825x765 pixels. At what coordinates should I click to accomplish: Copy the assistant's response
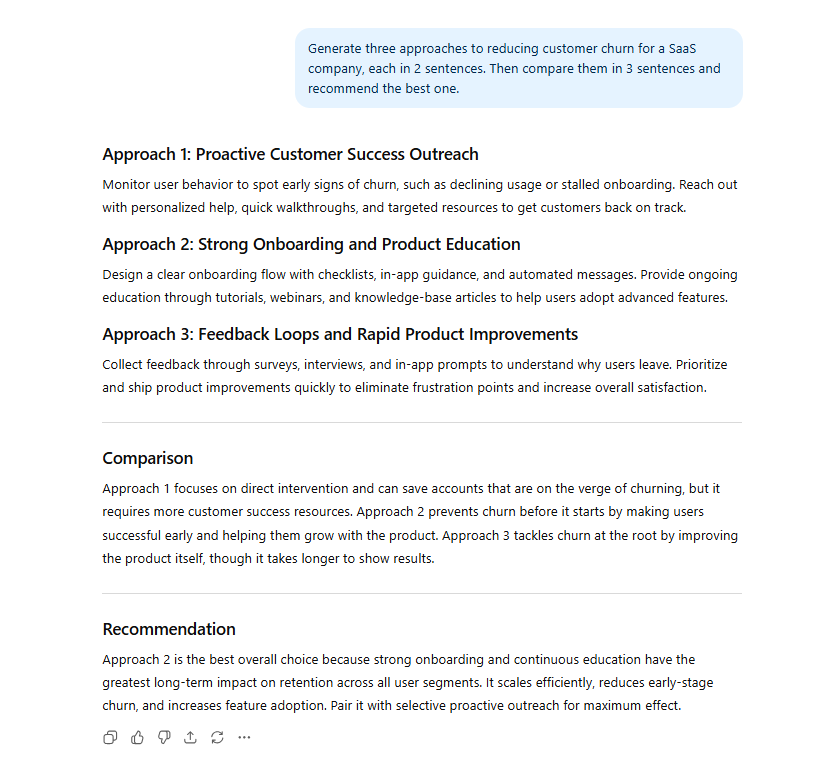[x=110, y=738]
